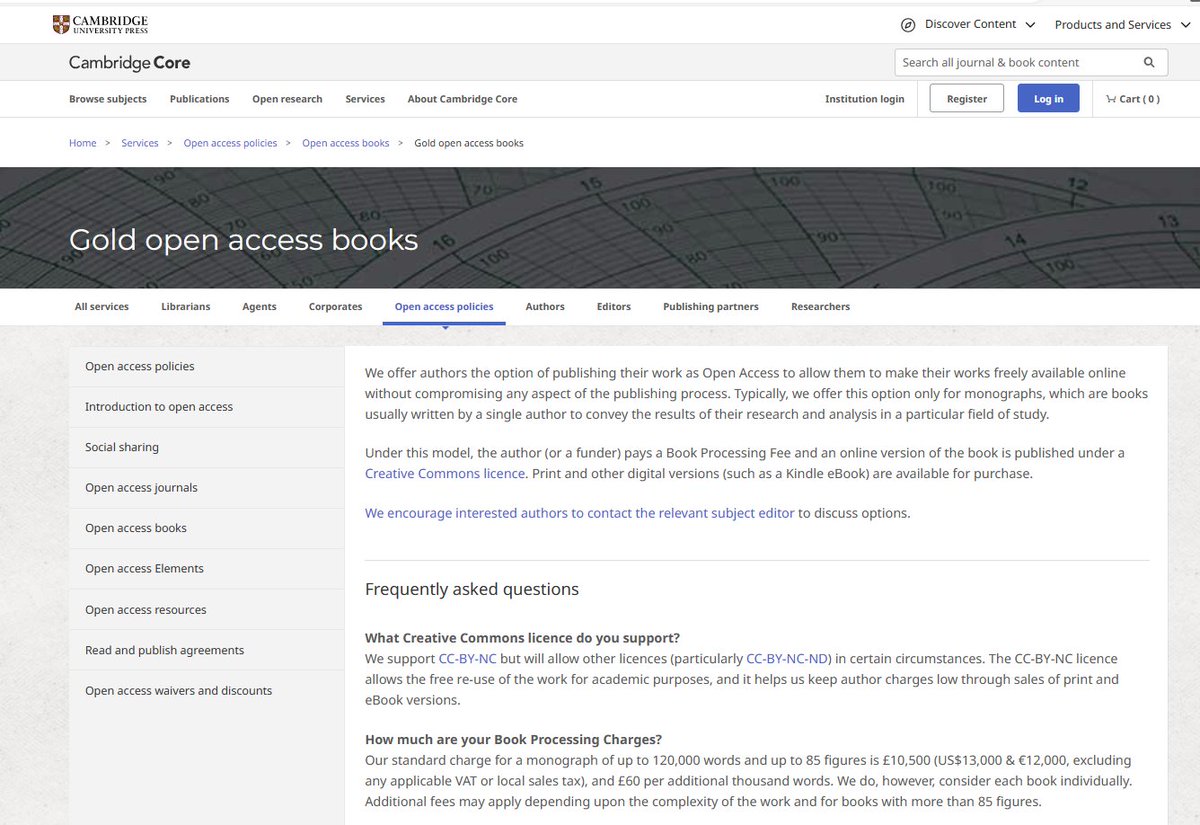
Task: Open the Open research menu
Action: coord(287,99)
